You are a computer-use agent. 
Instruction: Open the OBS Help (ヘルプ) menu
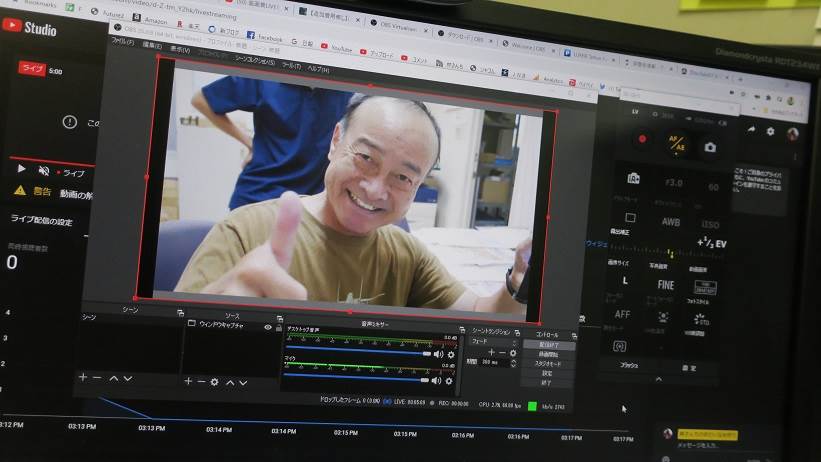318,69
